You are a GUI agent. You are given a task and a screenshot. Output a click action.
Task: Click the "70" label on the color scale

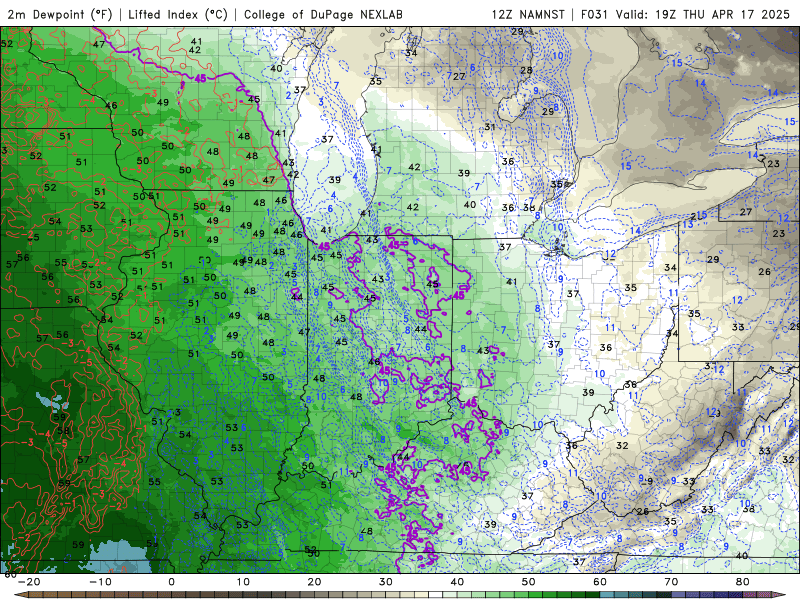[x=671, y=582]
